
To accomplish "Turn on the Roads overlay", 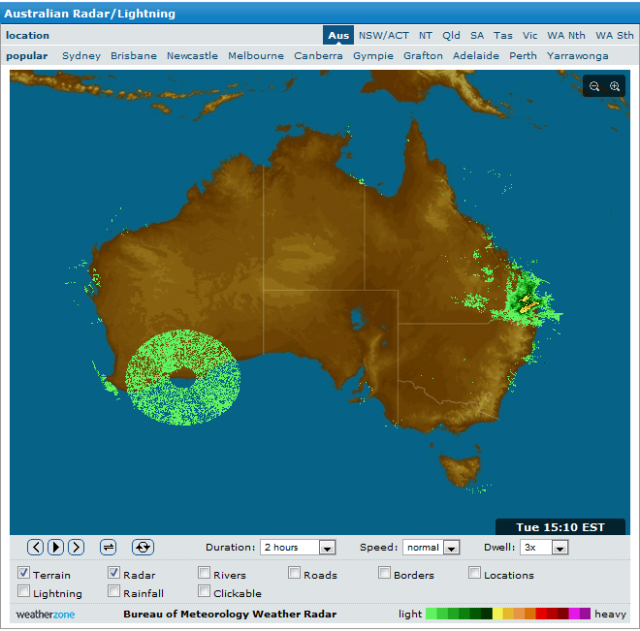I will coord(294,573).
